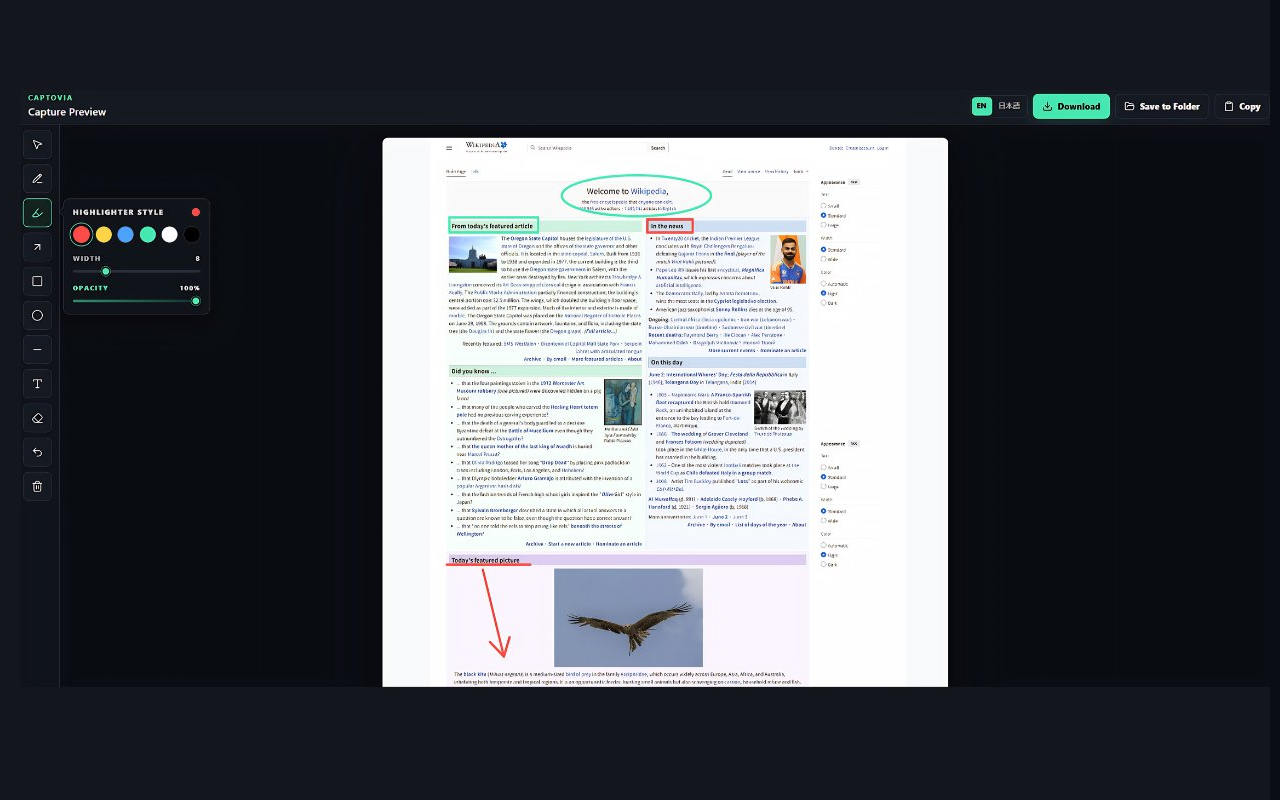
Task: Pick the blue highlighter color
Action: point(125,234)
